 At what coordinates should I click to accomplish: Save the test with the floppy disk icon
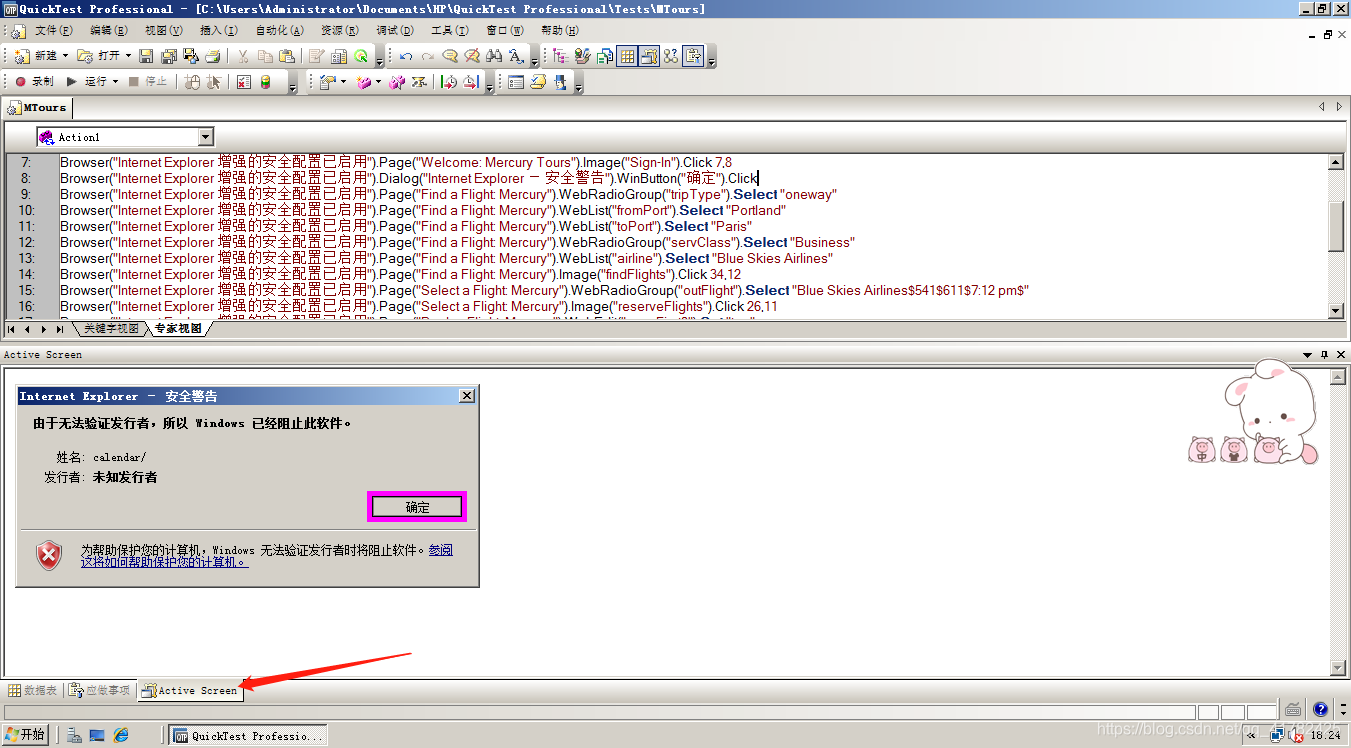[x=146, y=56]
